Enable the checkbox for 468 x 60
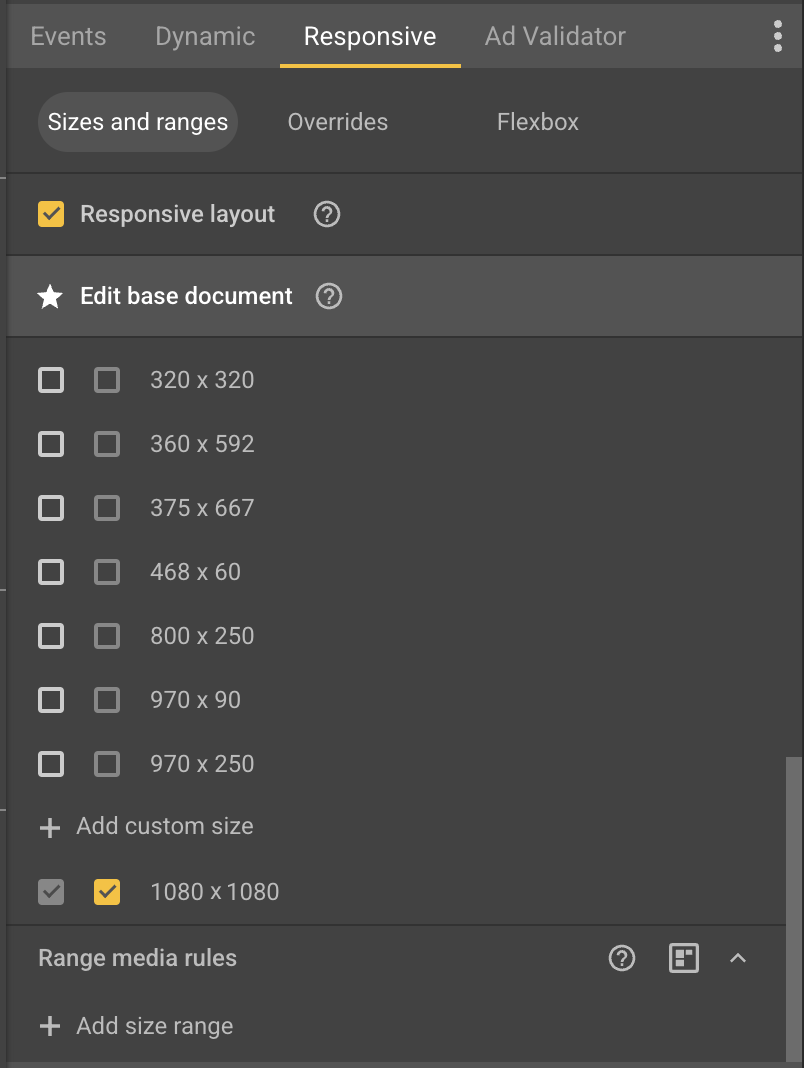The height and width of the screenshot is (1068, 804). [51, 572]
